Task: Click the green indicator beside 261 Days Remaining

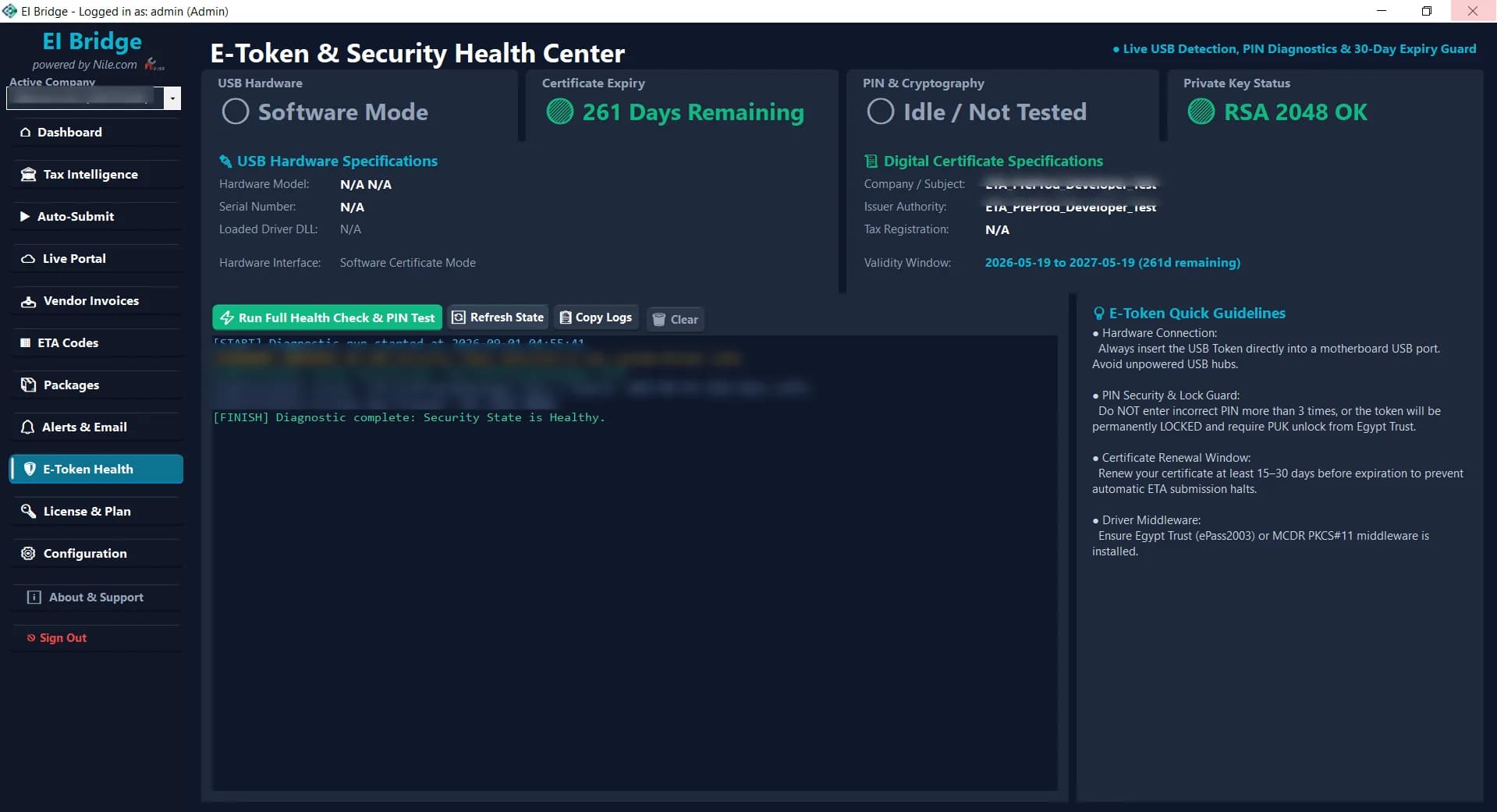Action: click(x=560, y=112)
